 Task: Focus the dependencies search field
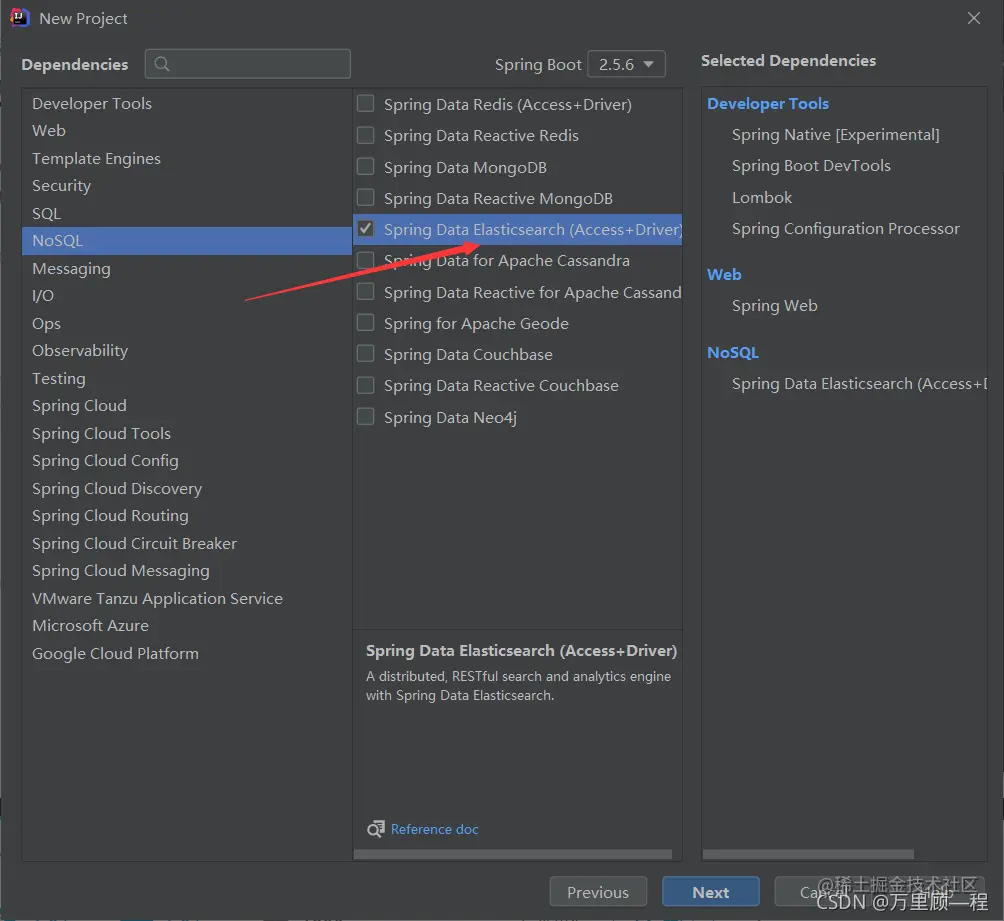click(x=248, y=64)
